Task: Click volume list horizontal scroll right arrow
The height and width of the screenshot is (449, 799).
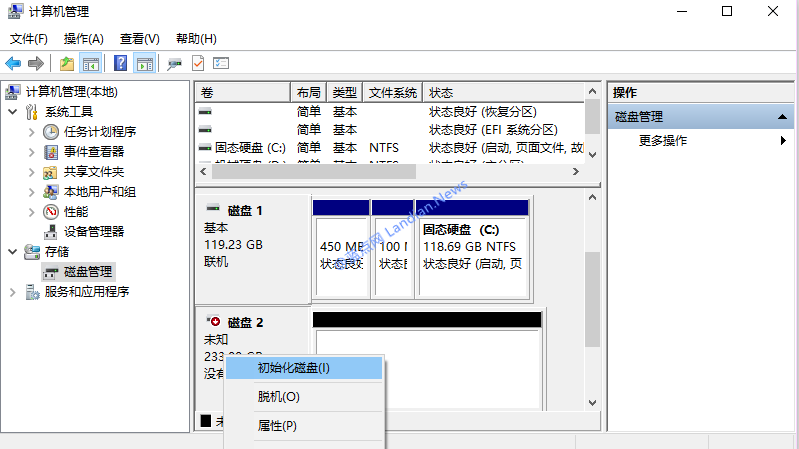Action: 576,172
